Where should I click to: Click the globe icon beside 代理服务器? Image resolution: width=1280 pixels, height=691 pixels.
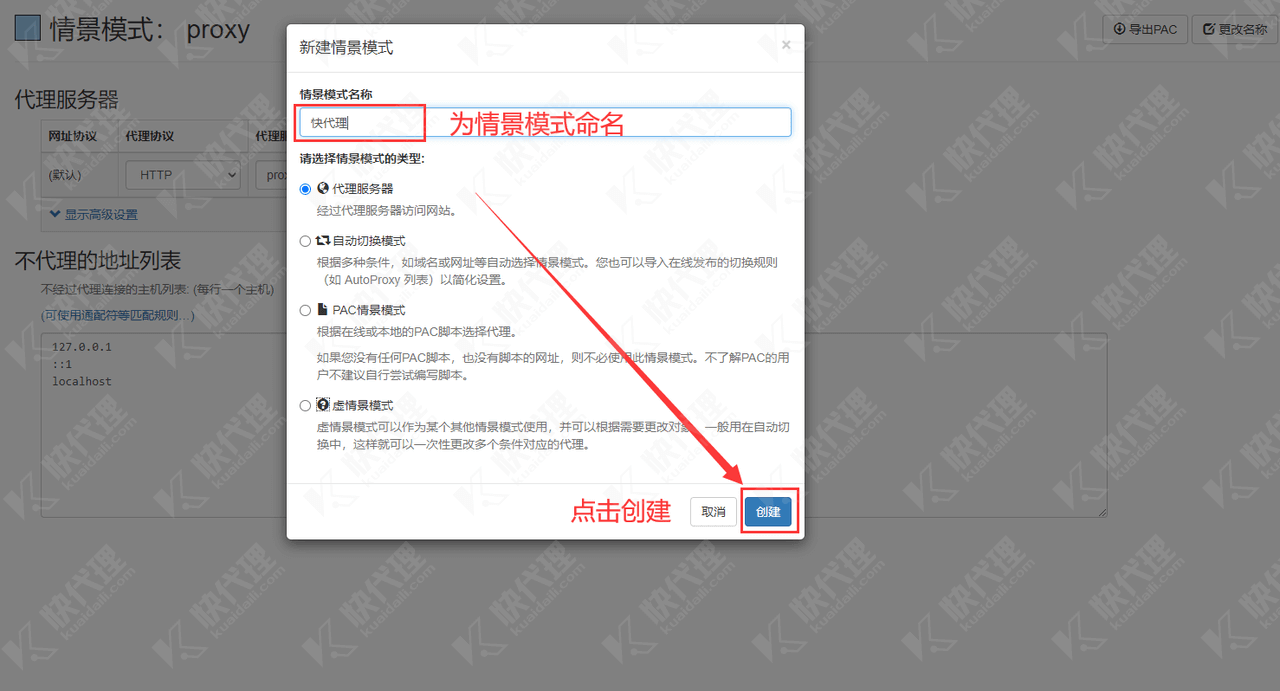(323, 188)
